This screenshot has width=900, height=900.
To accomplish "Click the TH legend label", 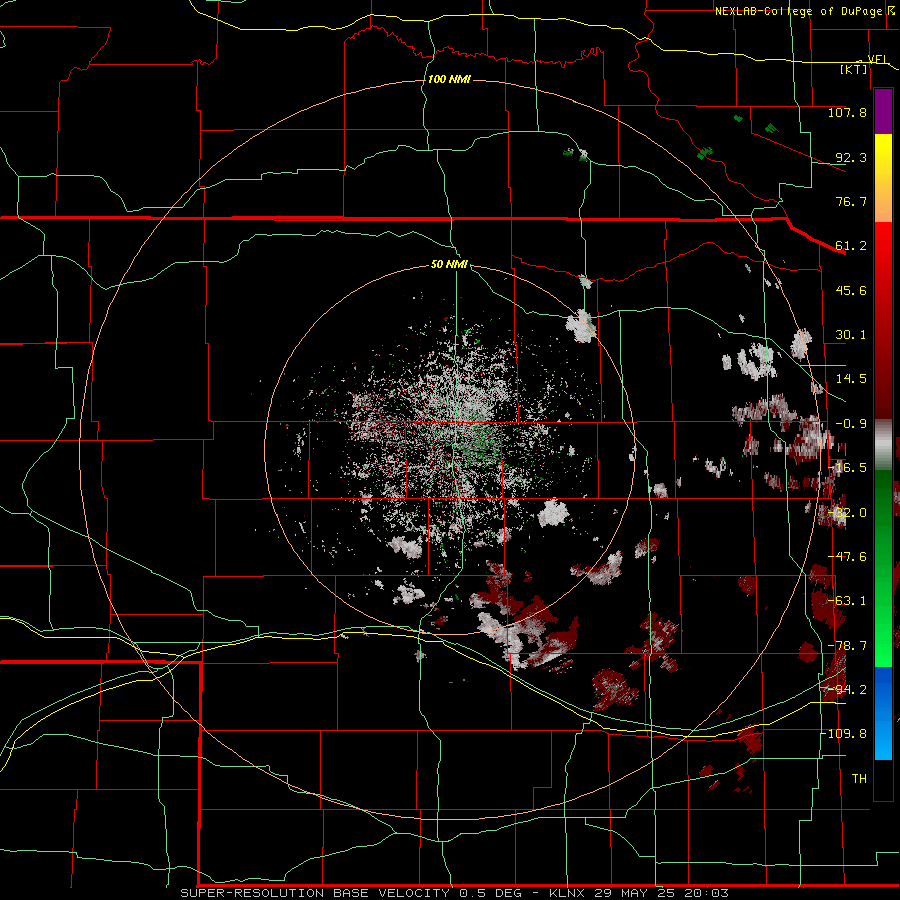I will coord(859,779).
